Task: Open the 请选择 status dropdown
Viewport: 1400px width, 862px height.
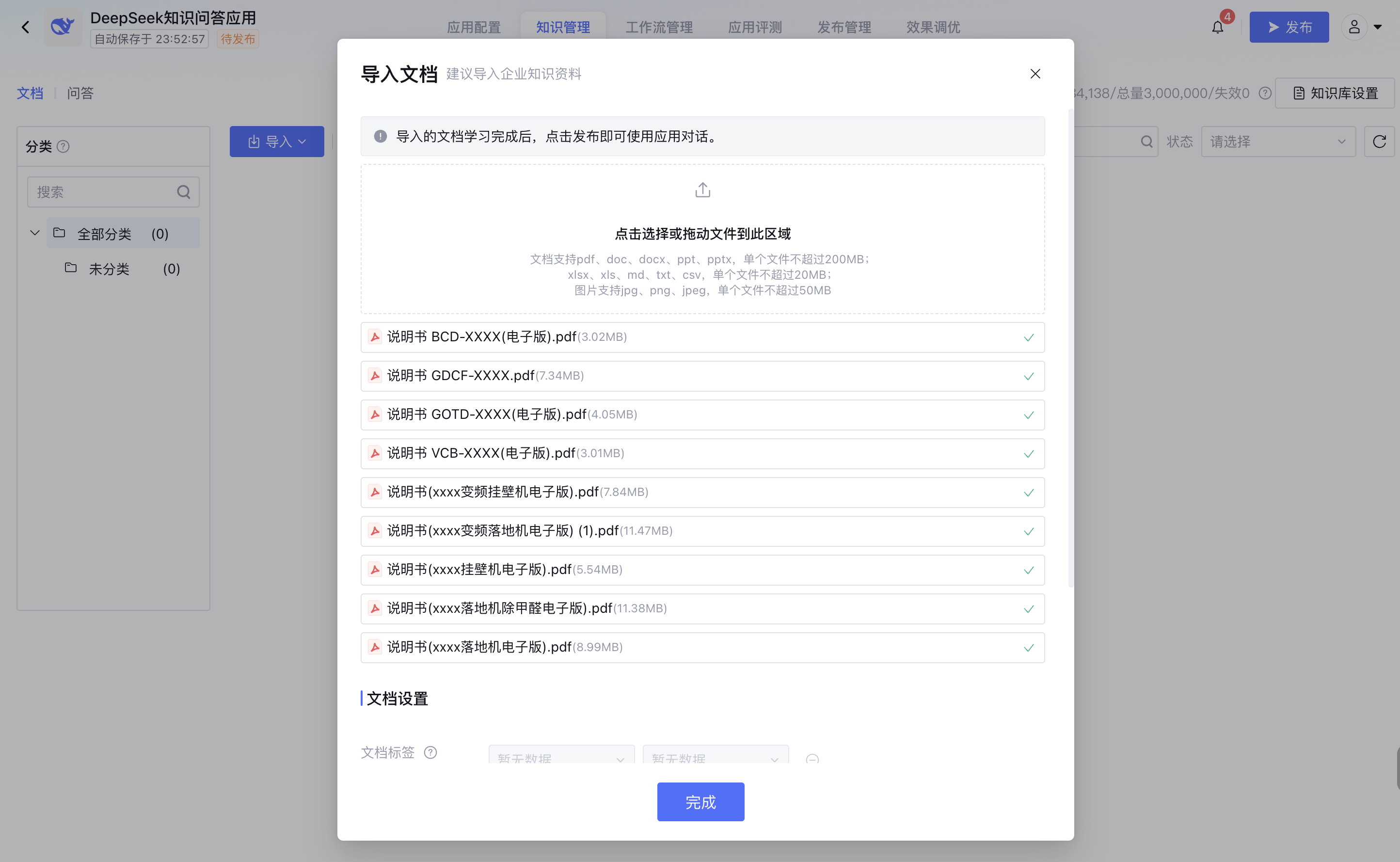Action: [1278, 142]
